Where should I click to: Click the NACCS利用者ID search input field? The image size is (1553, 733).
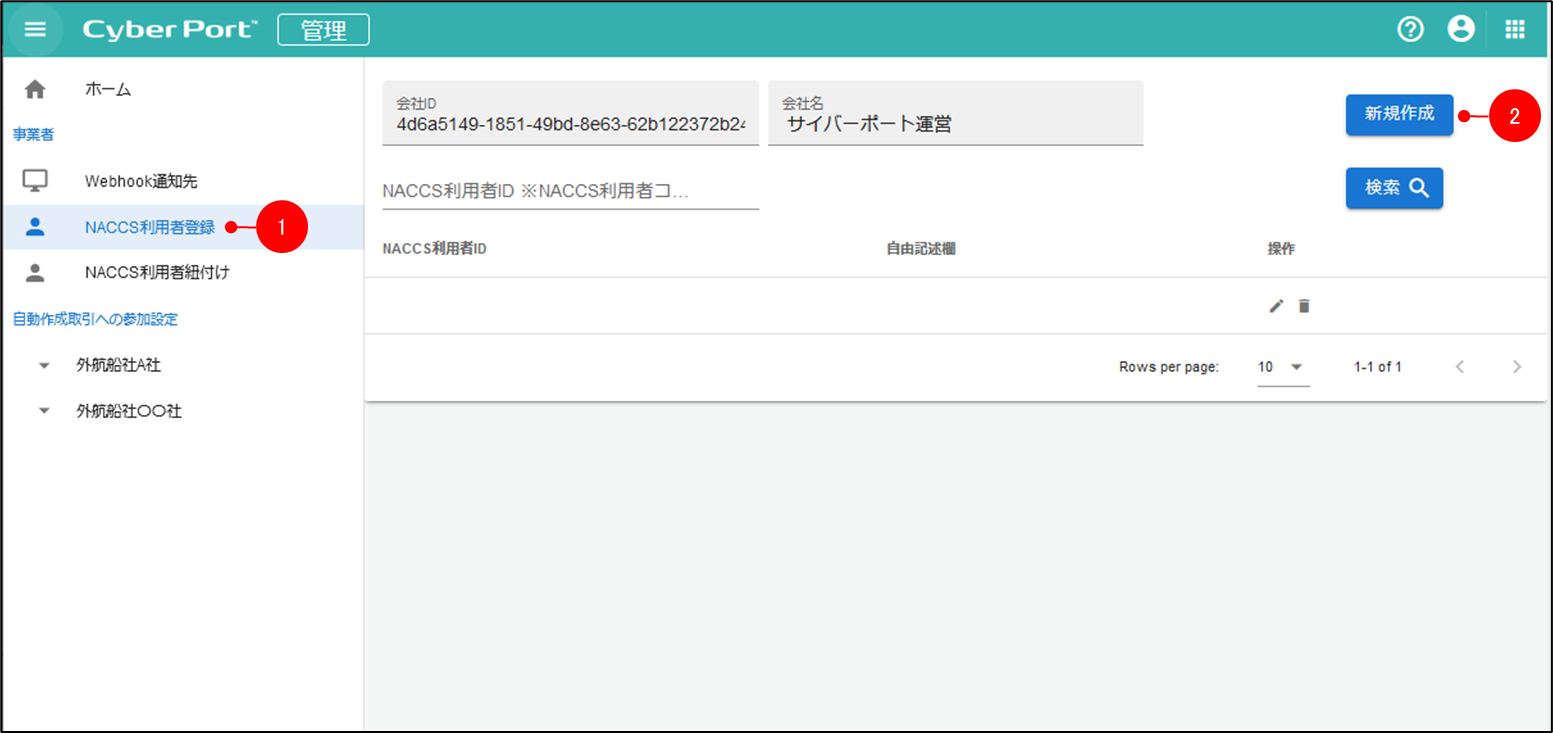pos(570,191)
